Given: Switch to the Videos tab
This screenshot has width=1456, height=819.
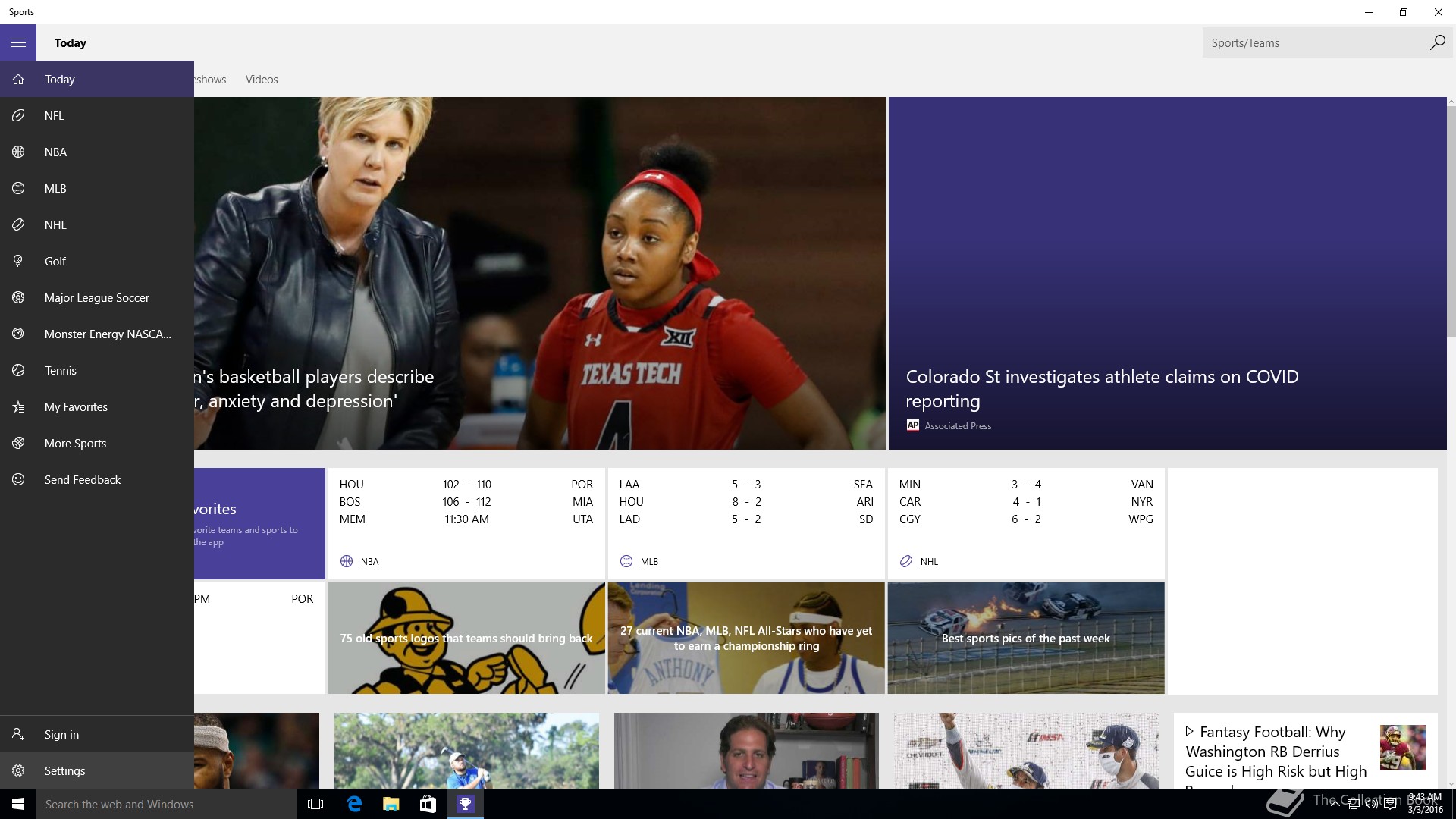Looking at the screenshot, I should pos(262,79).
